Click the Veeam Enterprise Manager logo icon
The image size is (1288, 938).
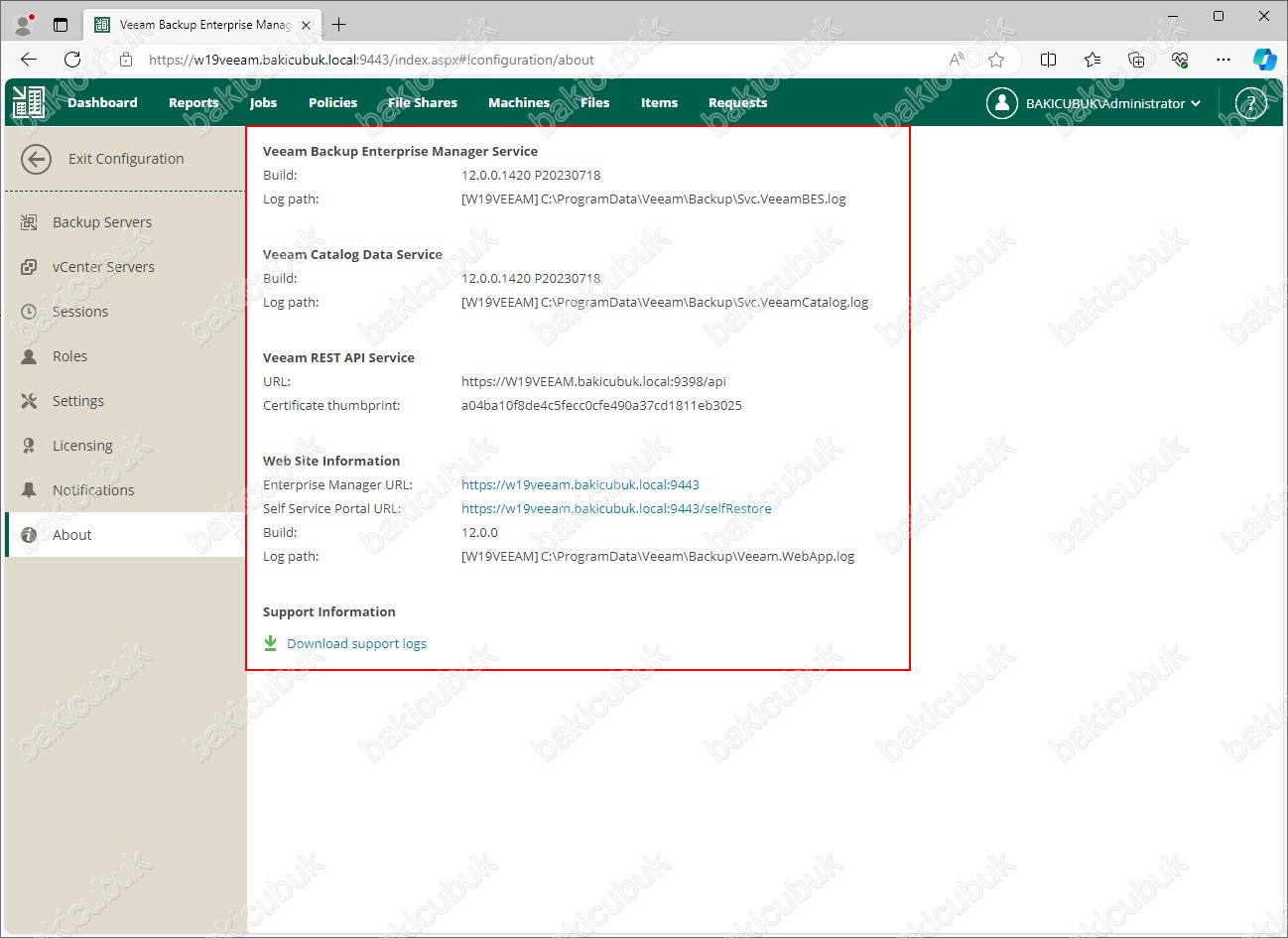pyautogui.click(x=29, y=102)
